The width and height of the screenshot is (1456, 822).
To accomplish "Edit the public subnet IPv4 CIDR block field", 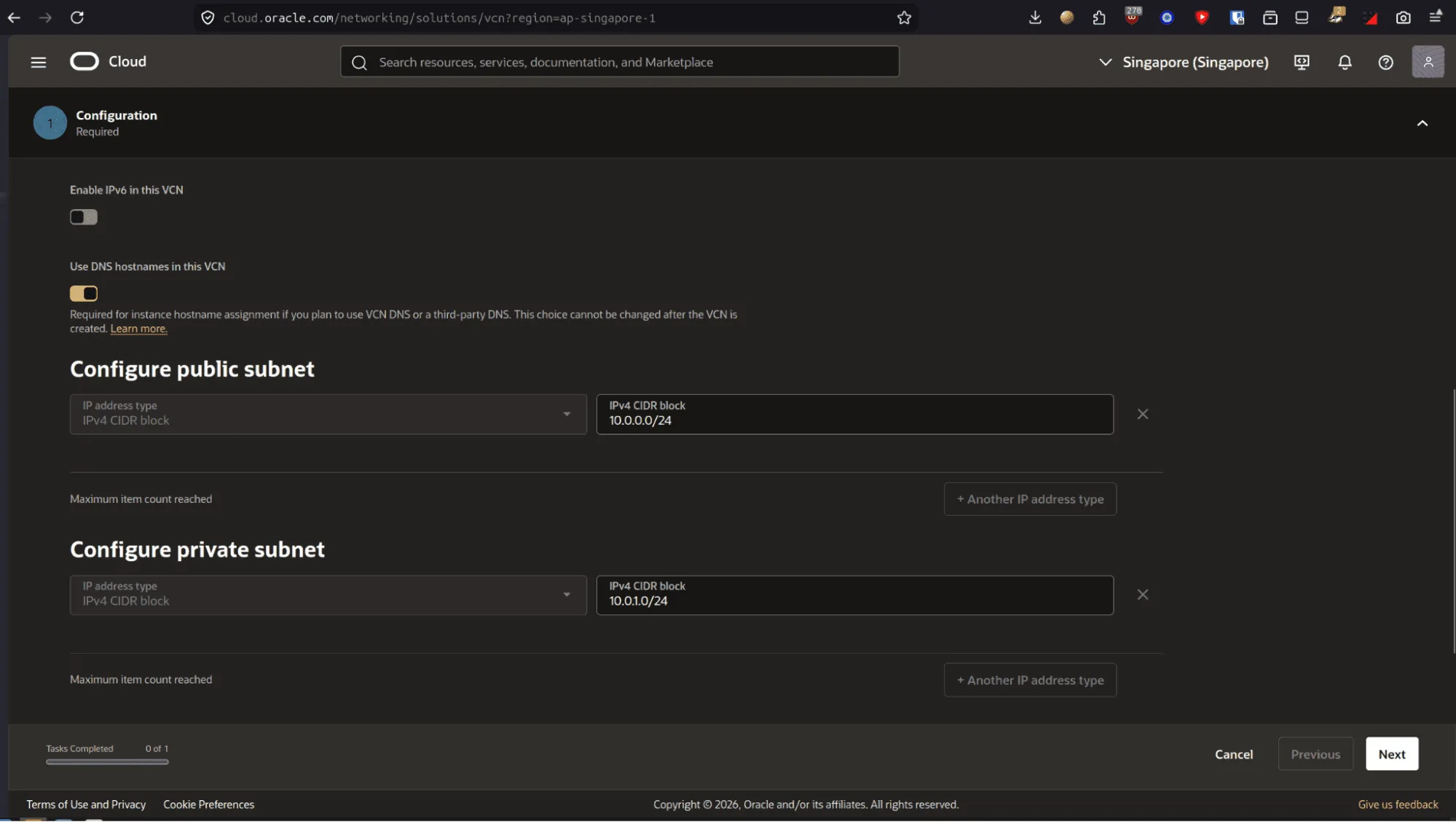I will 854,414.
